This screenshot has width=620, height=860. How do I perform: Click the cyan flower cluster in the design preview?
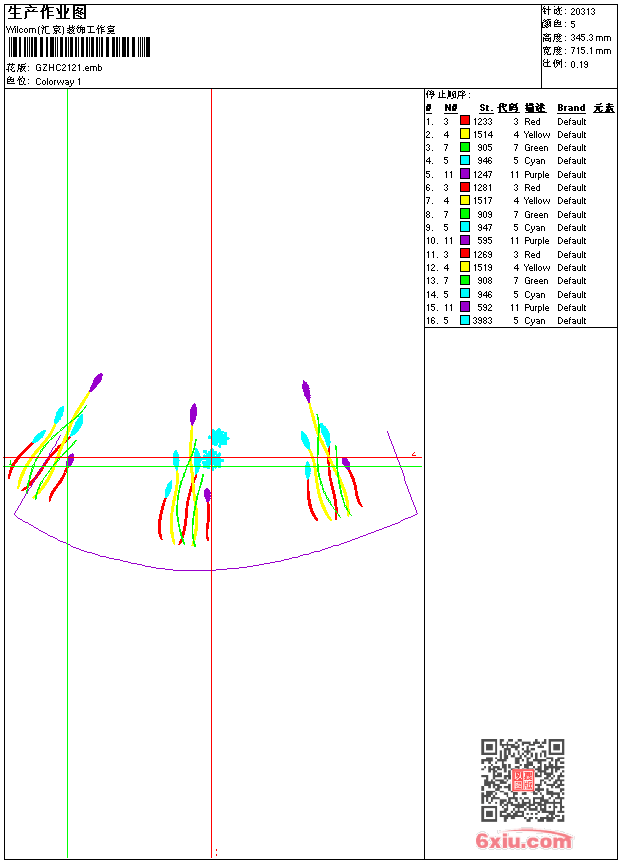coord(215,450)
